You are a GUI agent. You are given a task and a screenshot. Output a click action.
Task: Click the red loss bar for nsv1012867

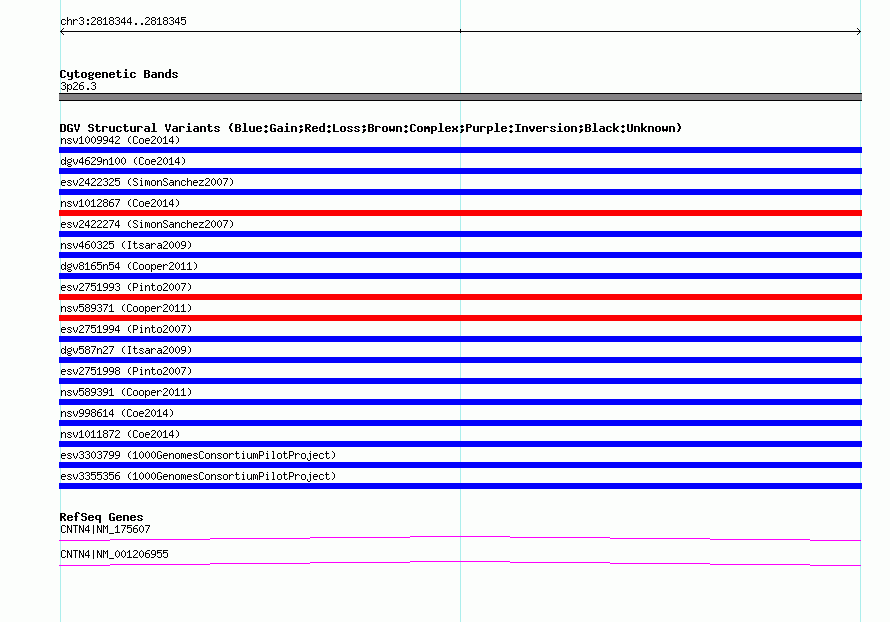pyautogui.click(x=460, y=213)
